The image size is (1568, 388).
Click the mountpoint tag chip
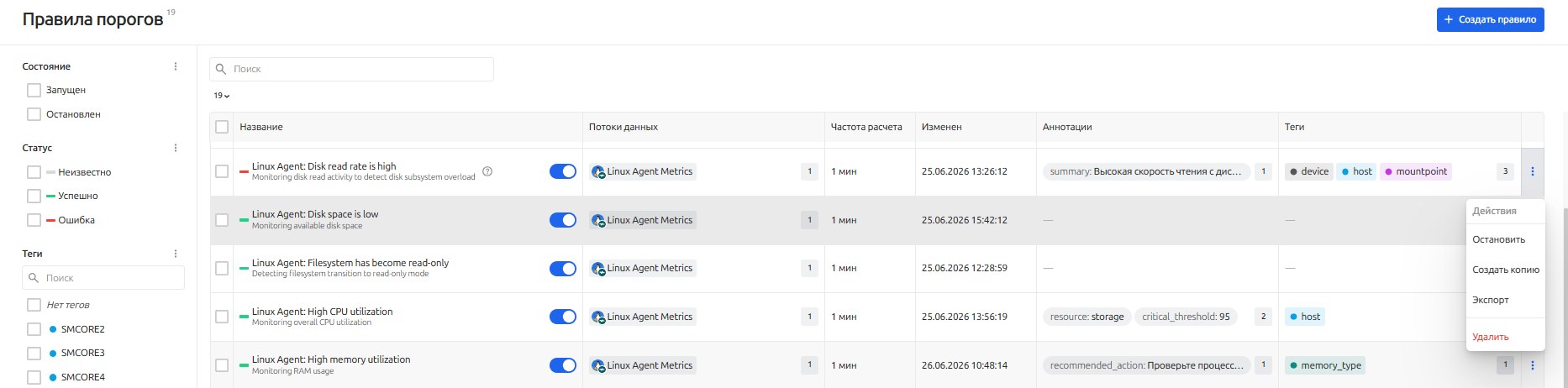tap(1416, 171)
